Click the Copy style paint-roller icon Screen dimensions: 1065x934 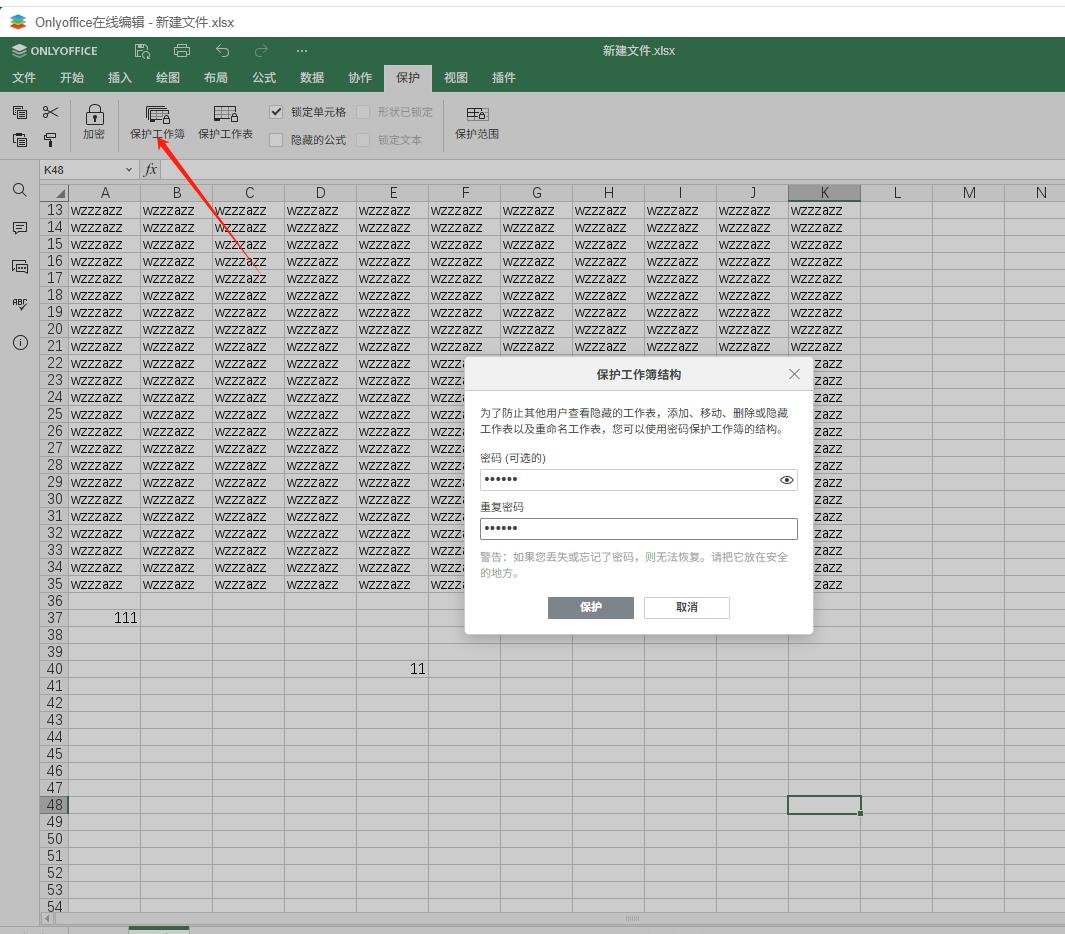(x=50, y=140)
